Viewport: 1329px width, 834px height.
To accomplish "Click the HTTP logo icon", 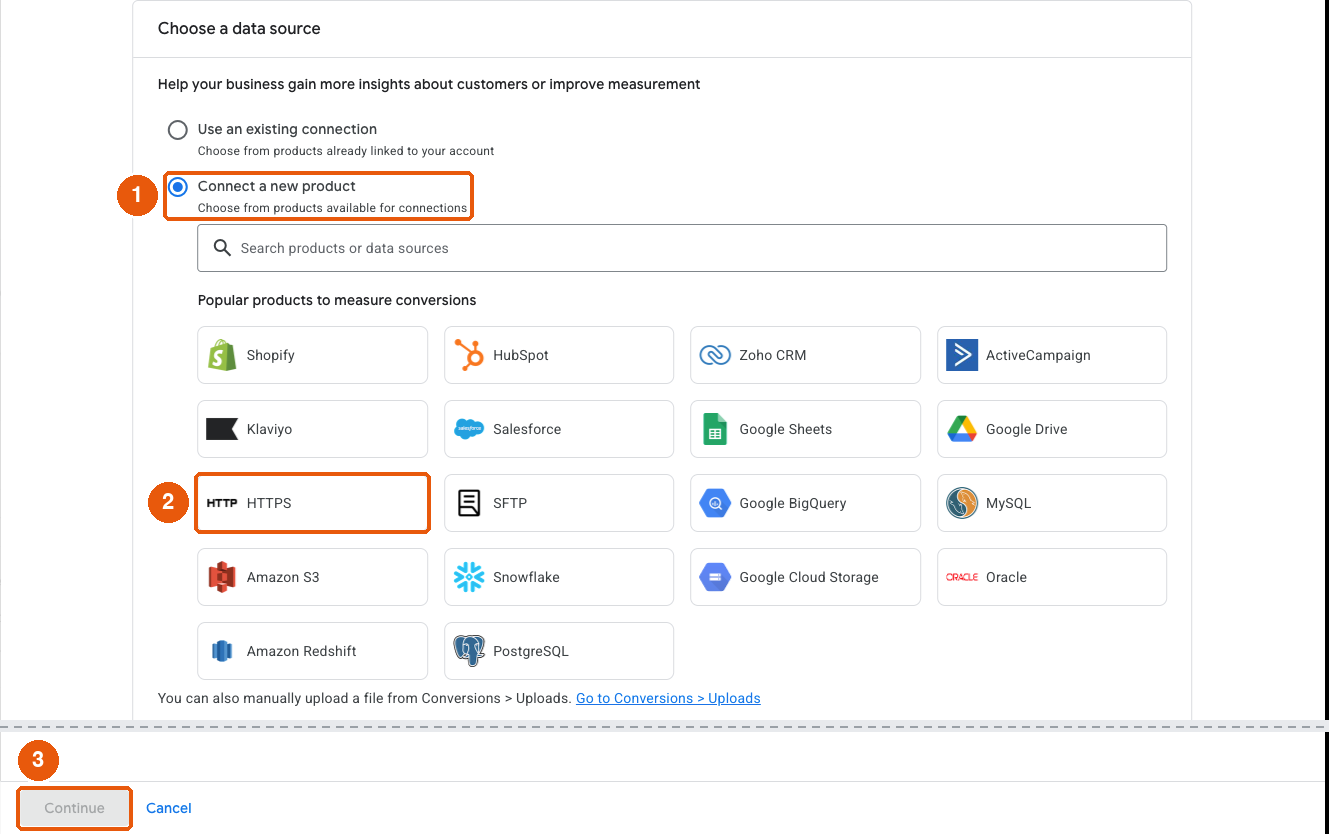I will 222,503.
